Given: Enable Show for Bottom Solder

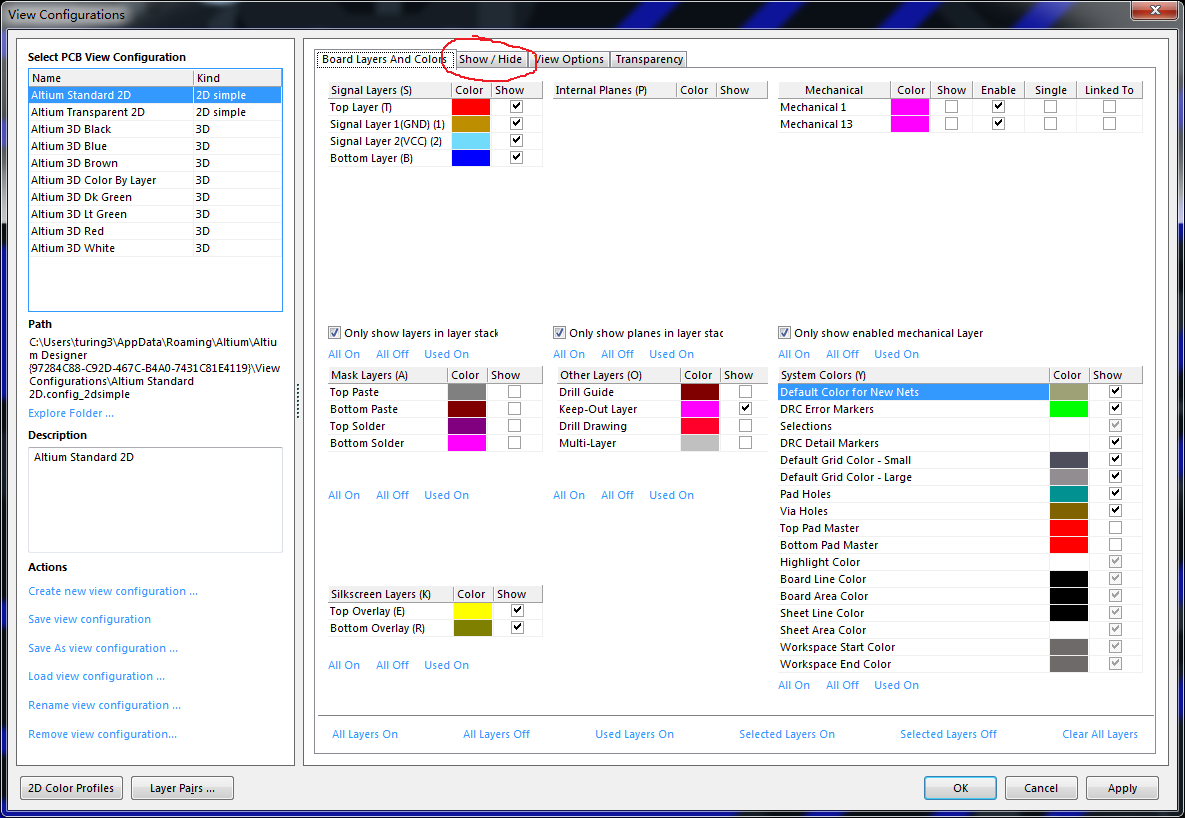Looking at the screenshot, I should click(x=515, y=443).
